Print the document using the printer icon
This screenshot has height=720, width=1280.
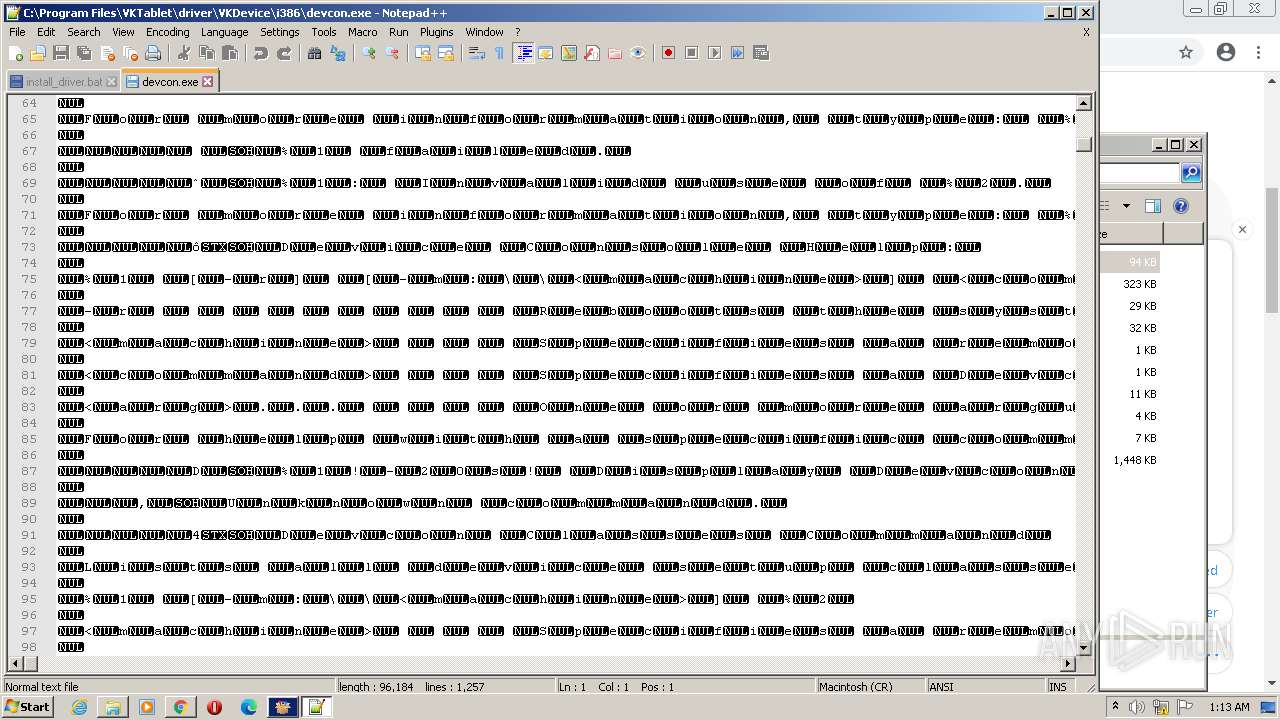(x=153, y=53)
